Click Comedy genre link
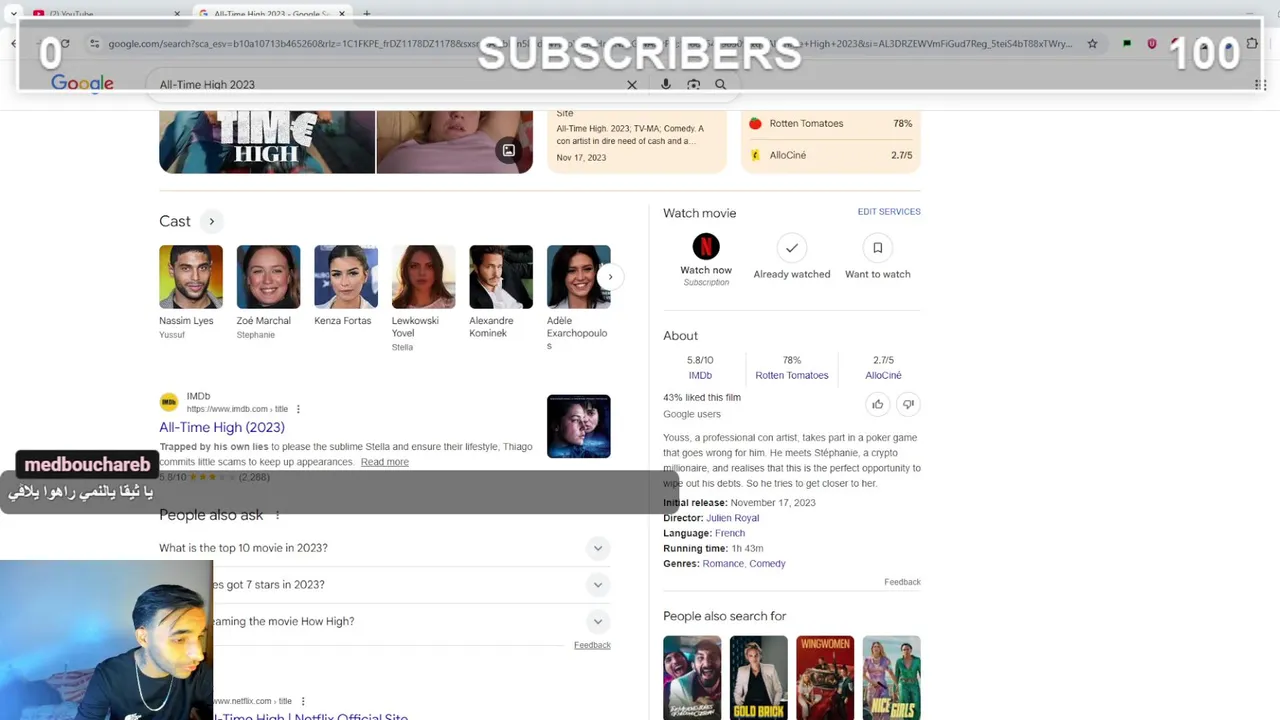 coord(767,564)
